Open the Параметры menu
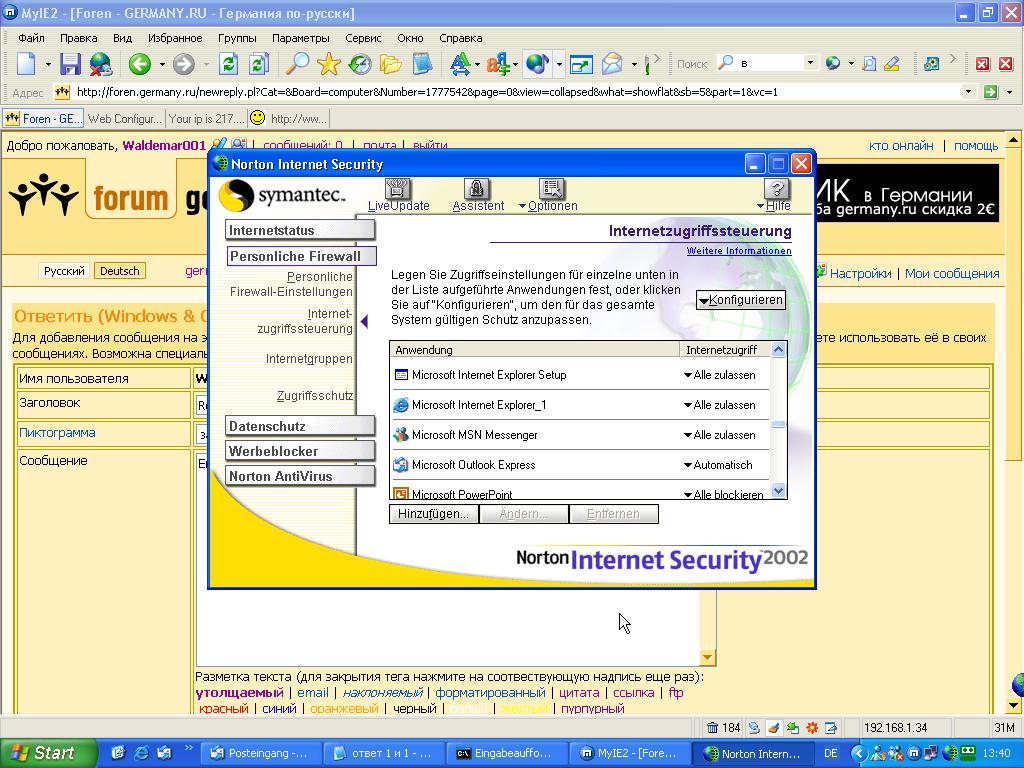 coord(300,38)
